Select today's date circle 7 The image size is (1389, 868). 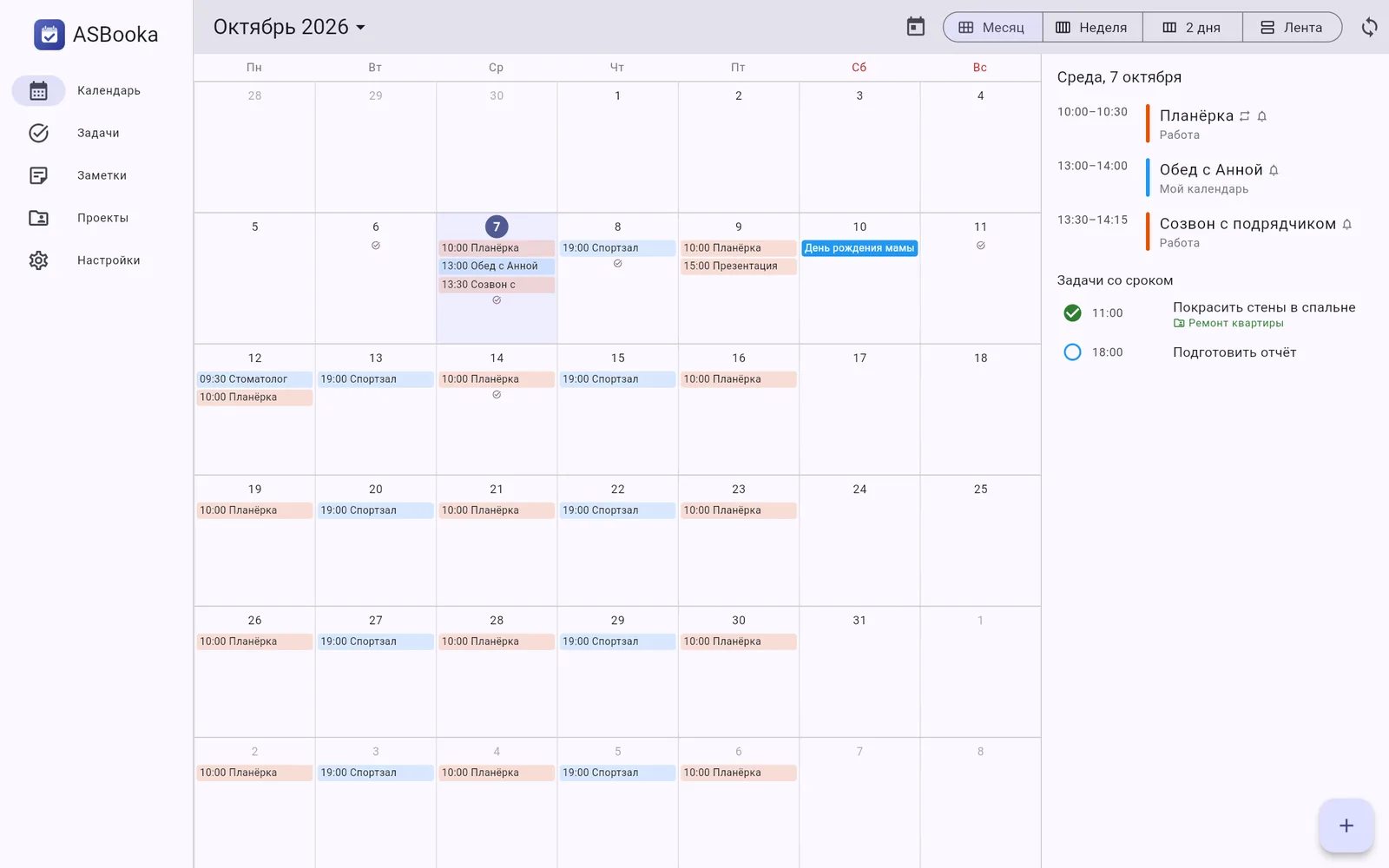pyautogui.click(x=497, y=227)
